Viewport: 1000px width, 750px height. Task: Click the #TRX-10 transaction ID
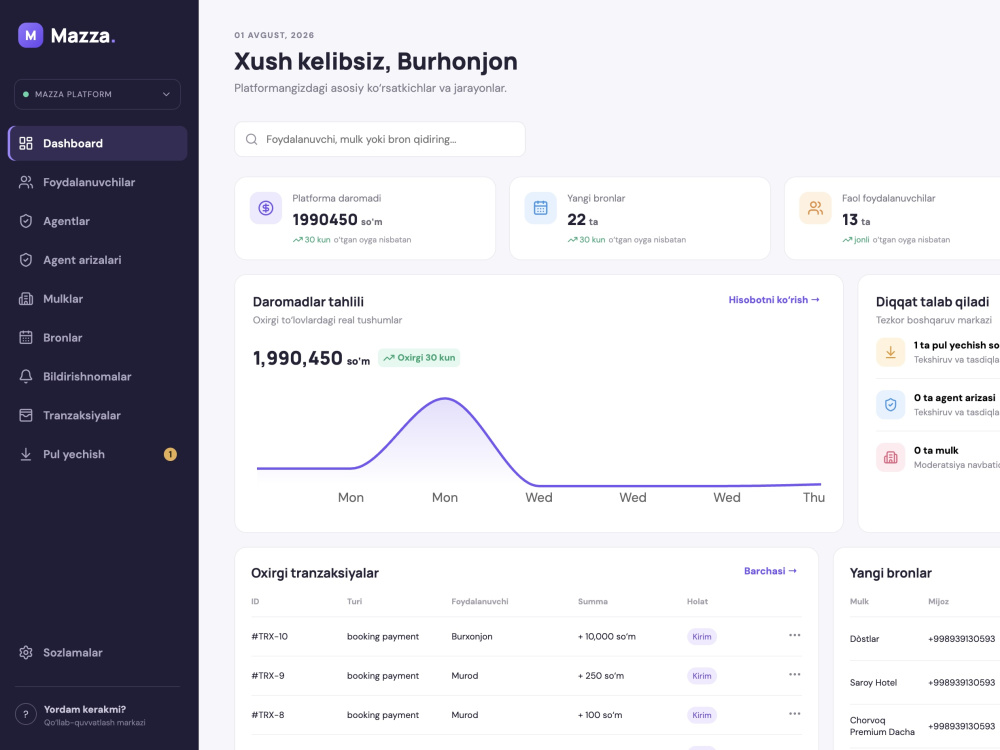coord(270,636)
